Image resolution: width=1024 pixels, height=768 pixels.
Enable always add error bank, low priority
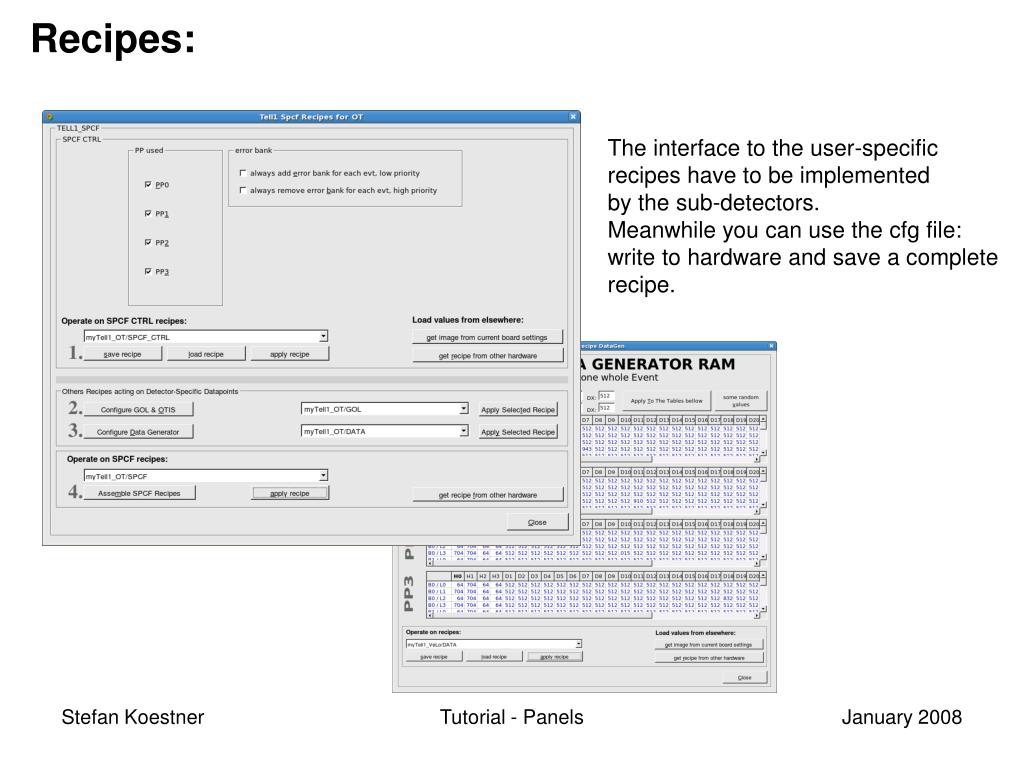pyautogui.click(x=243, y=173)
